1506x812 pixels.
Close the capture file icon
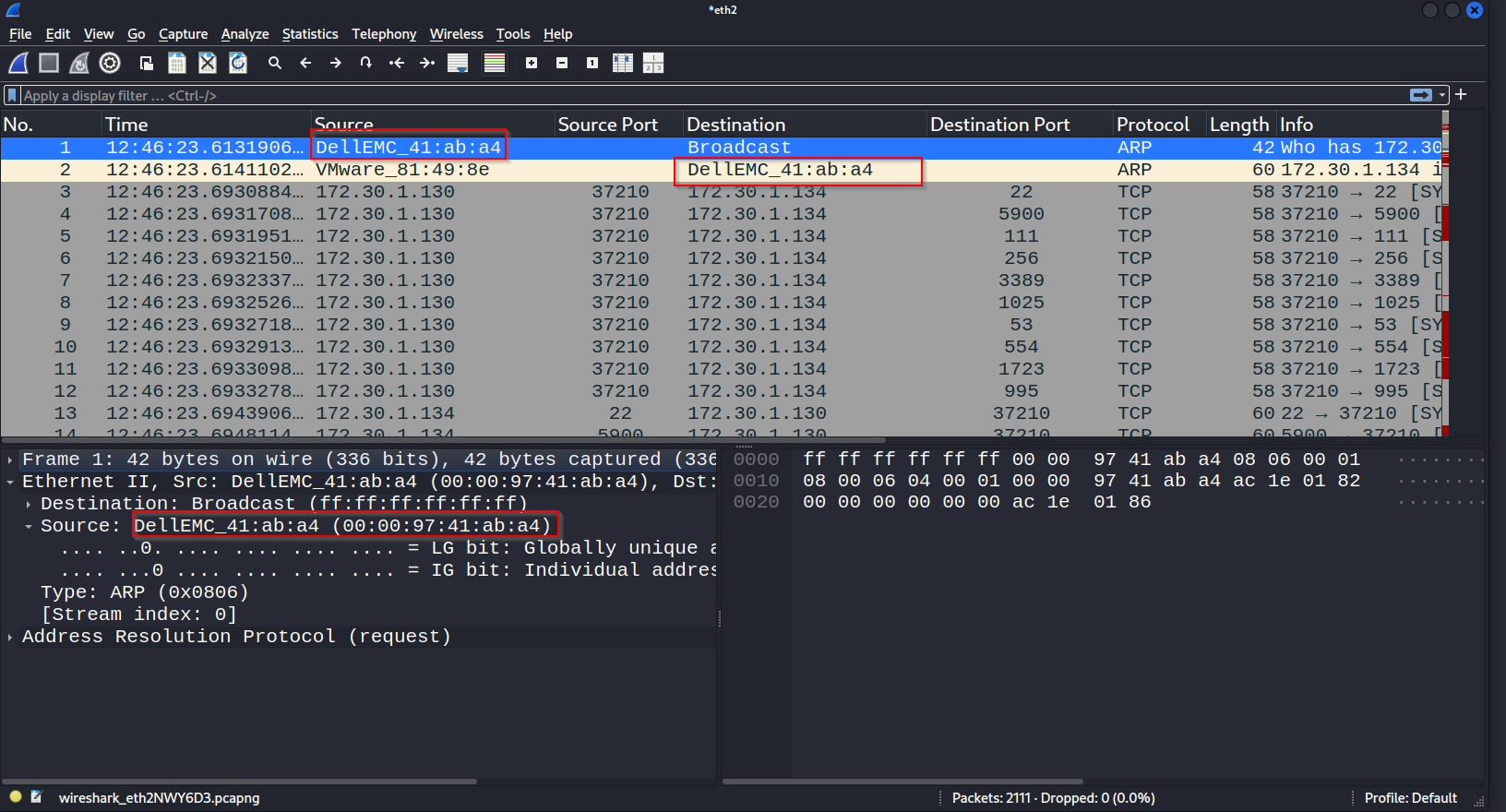(208, 63)
